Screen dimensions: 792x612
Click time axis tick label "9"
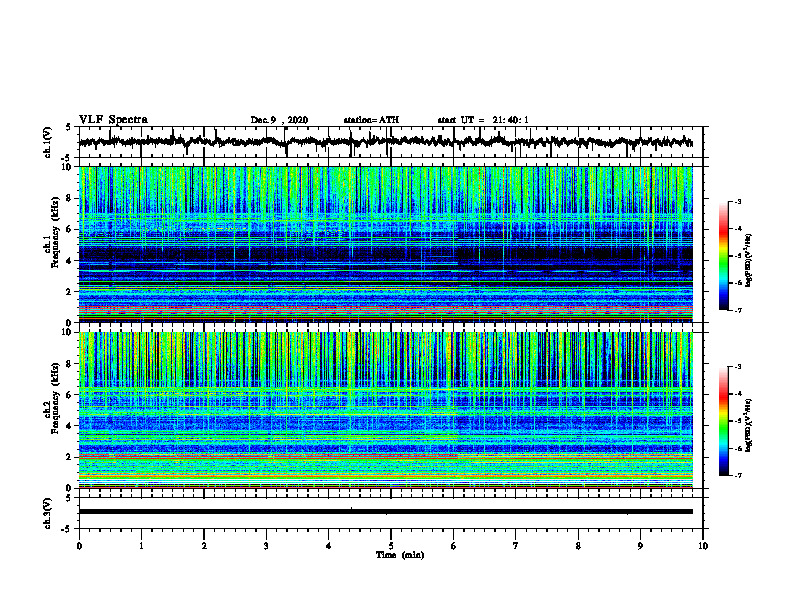(640, 546)
